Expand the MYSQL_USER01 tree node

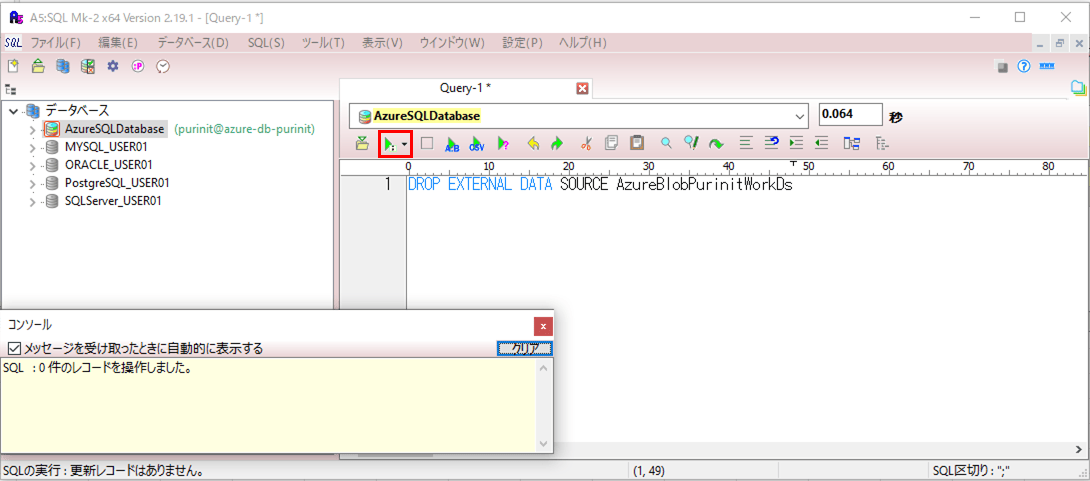click(32, 147)
